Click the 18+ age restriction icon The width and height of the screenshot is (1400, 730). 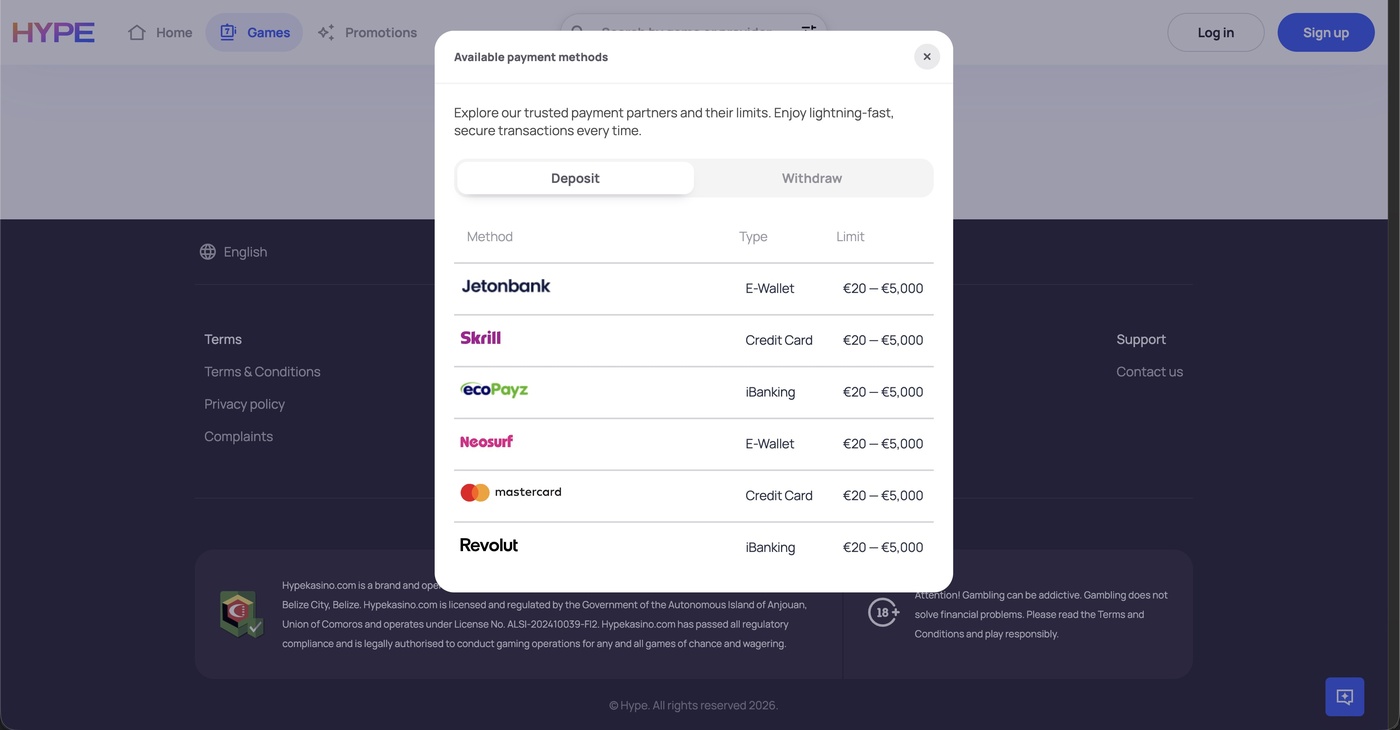[x=883, y=612]
